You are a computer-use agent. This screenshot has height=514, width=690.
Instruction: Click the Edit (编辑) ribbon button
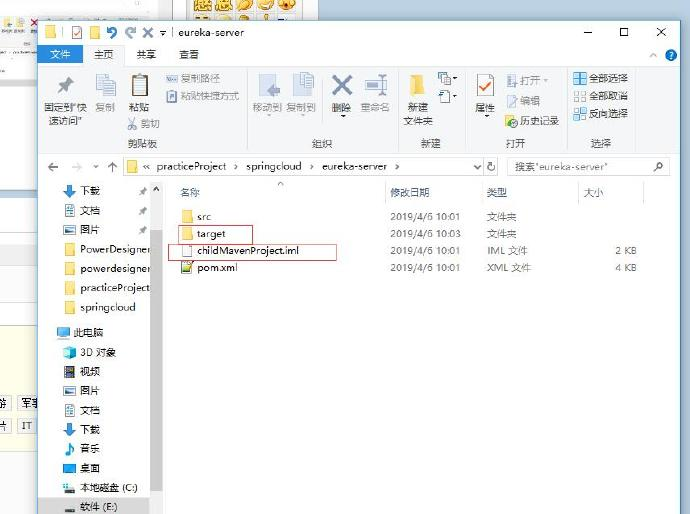click(523, 101)
